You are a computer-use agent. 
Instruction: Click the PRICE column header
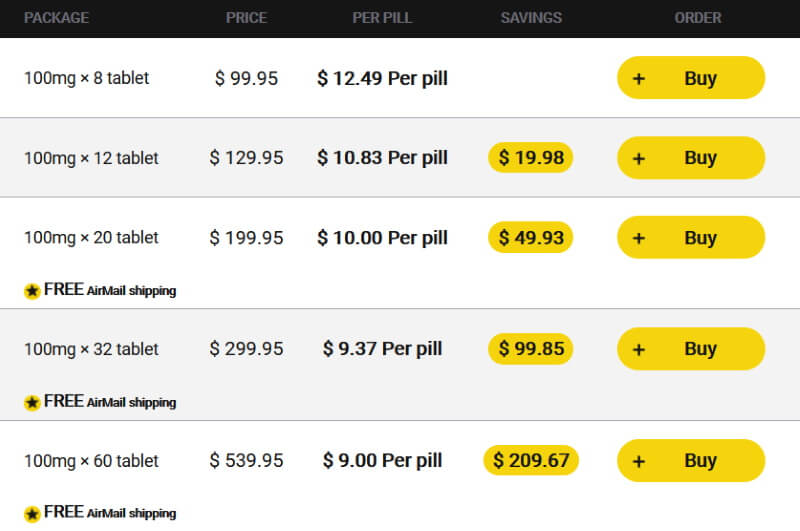[246, 18]
